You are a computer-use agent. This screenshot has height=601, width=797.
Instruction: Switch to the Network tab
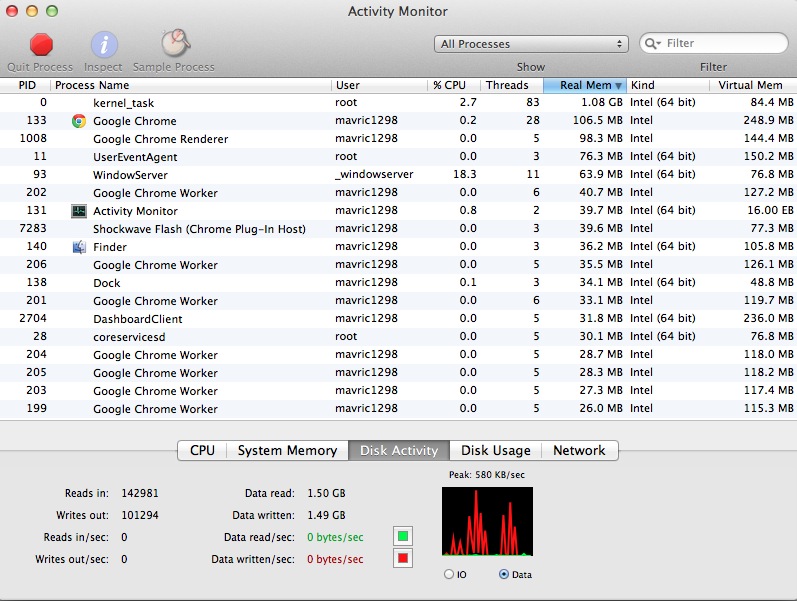pos(579,450)
